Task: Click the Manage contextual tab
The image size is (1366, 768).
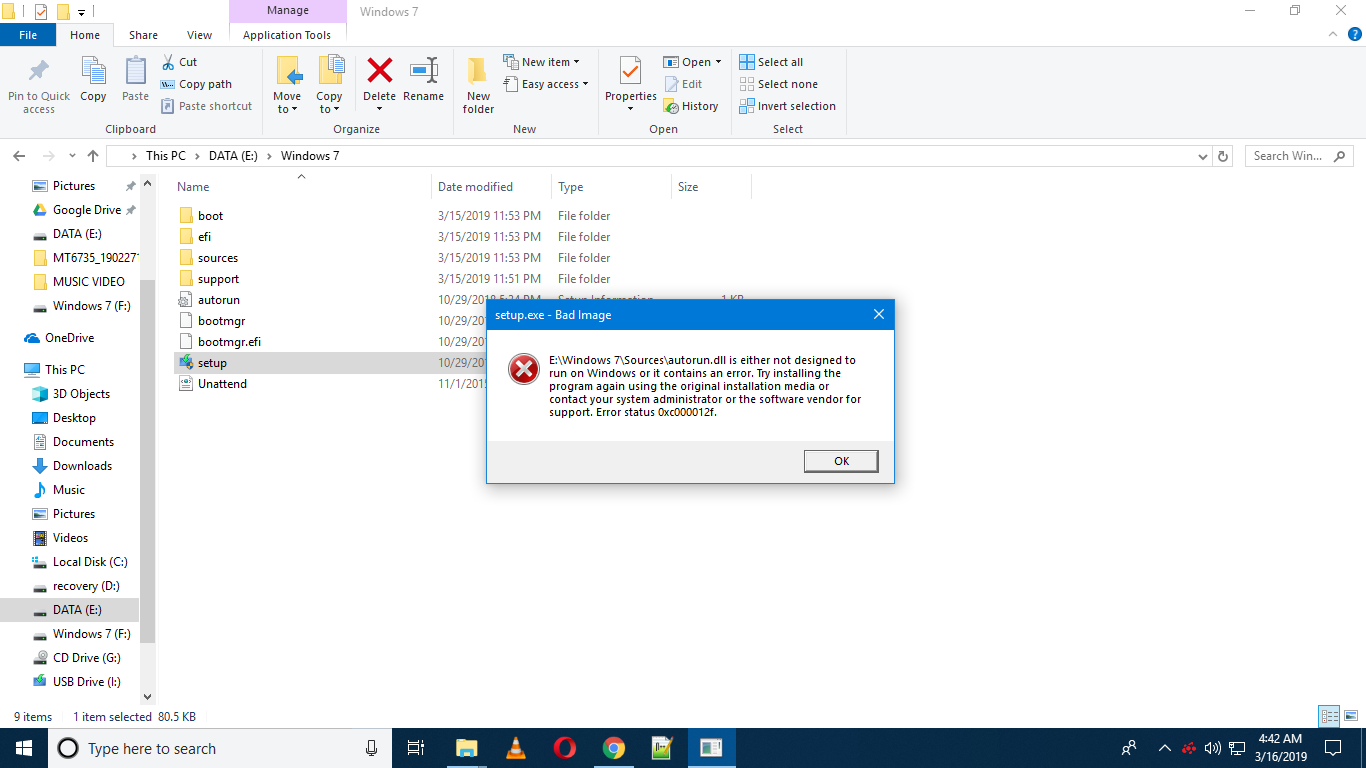Action: point(287,11)
